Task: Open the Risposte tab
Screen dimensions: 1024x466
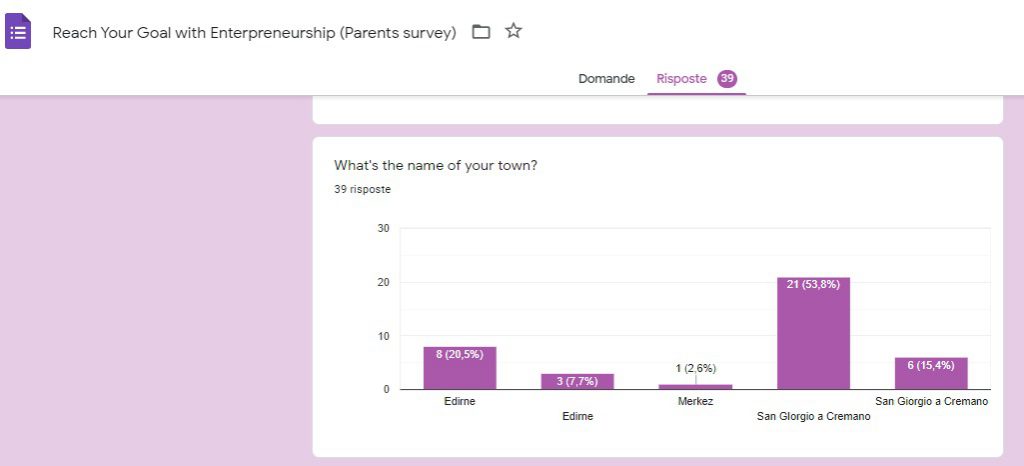Action: [x=681, y=79]
